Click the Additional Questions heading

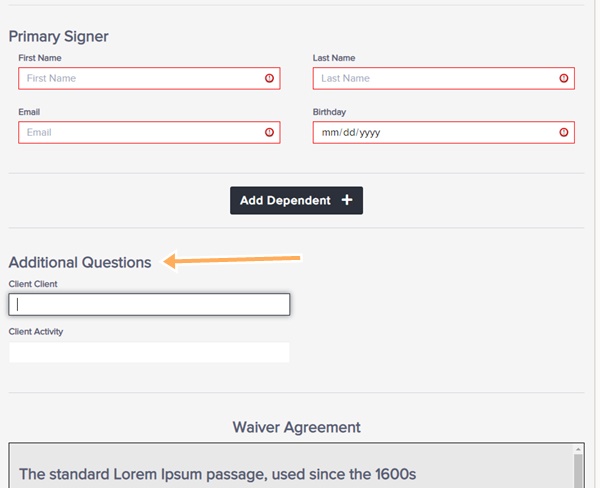[x=80, y=263]
